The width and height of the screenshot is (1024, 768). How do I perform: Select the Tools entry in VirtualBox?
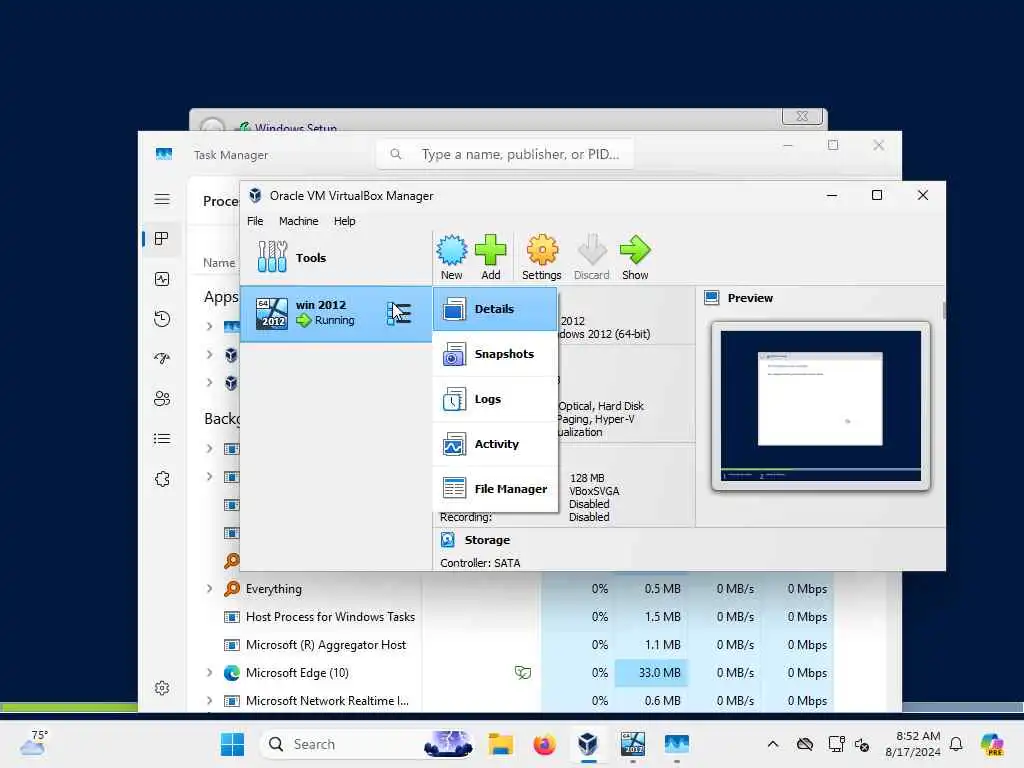click(x=336, y=257)
